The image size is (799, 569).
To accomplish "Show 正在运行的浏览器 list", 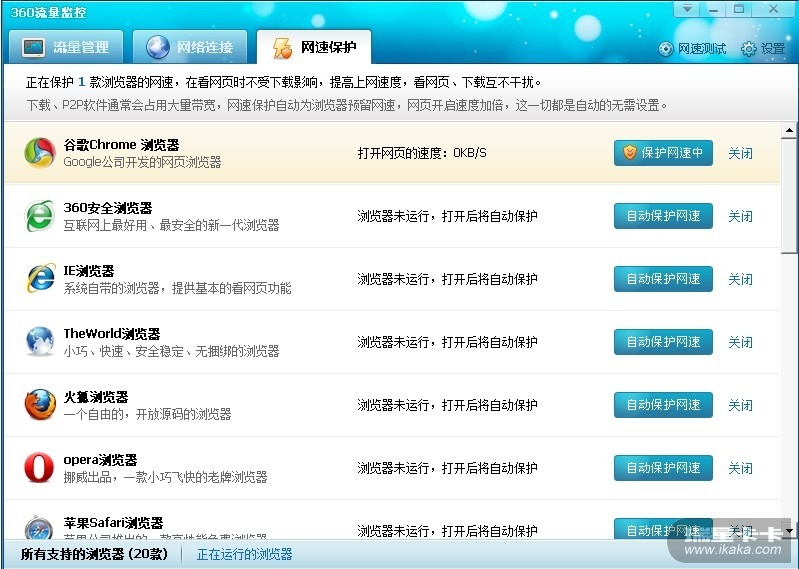I will point(245,554).
